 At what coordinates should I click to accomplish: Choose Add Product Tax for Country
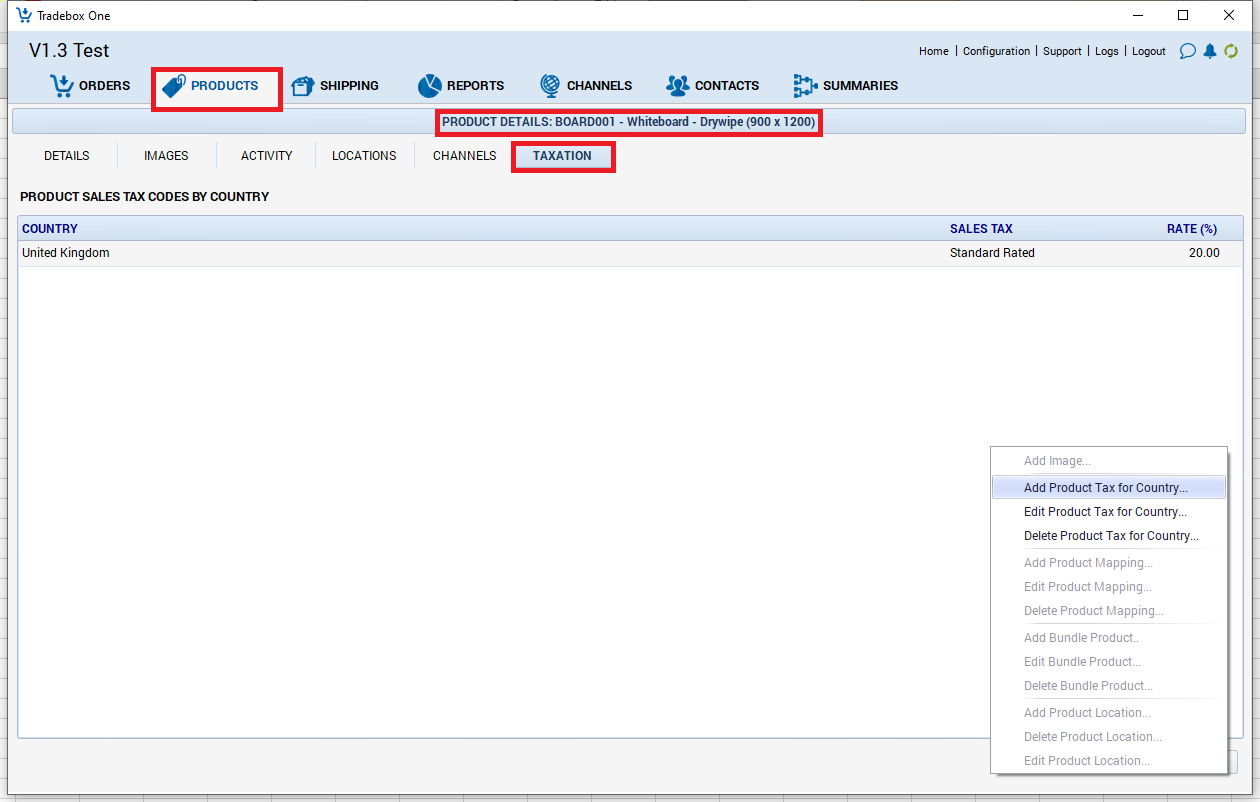tap(1108, 488)
